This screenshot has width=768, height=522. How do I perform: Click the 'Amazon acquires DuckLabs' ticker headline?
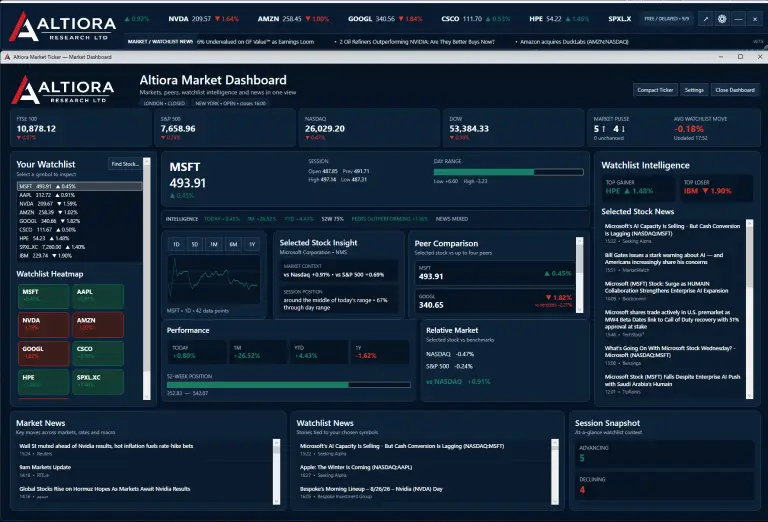(574, 42)
